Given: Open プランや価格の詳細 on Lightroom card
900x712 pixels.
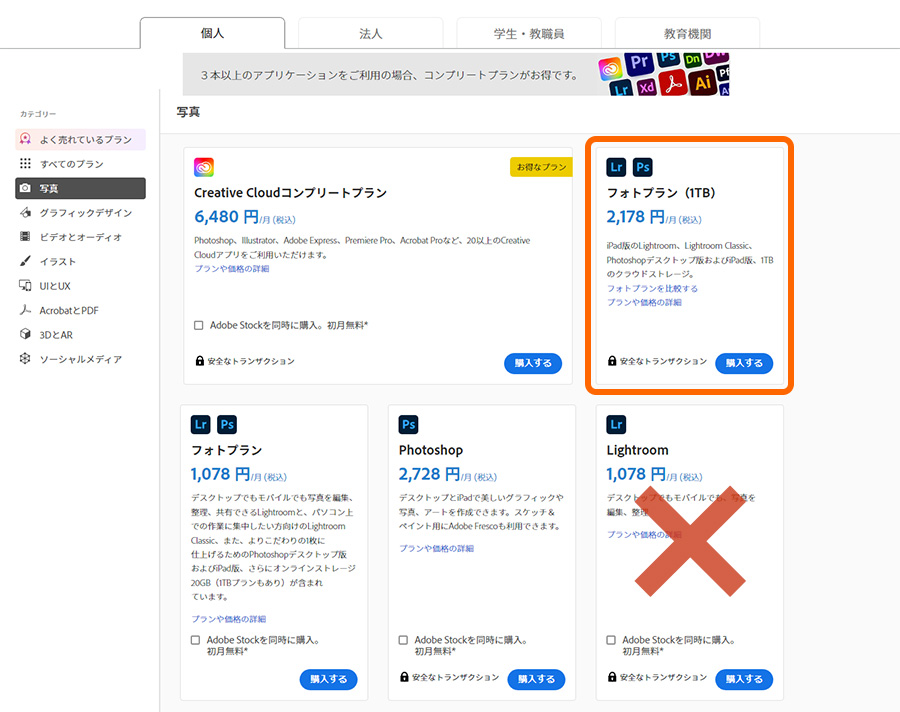Looking at the screenshot, I should coord(644,535).
